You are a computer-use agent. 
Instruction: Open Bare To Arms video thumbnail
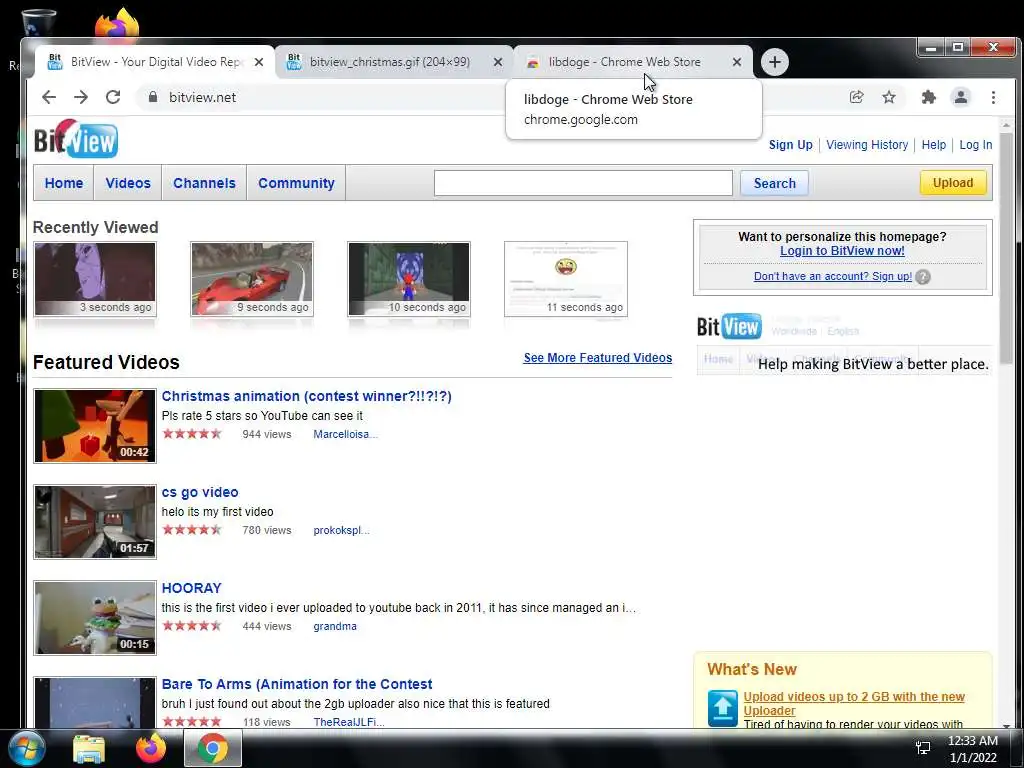[95, 703]
